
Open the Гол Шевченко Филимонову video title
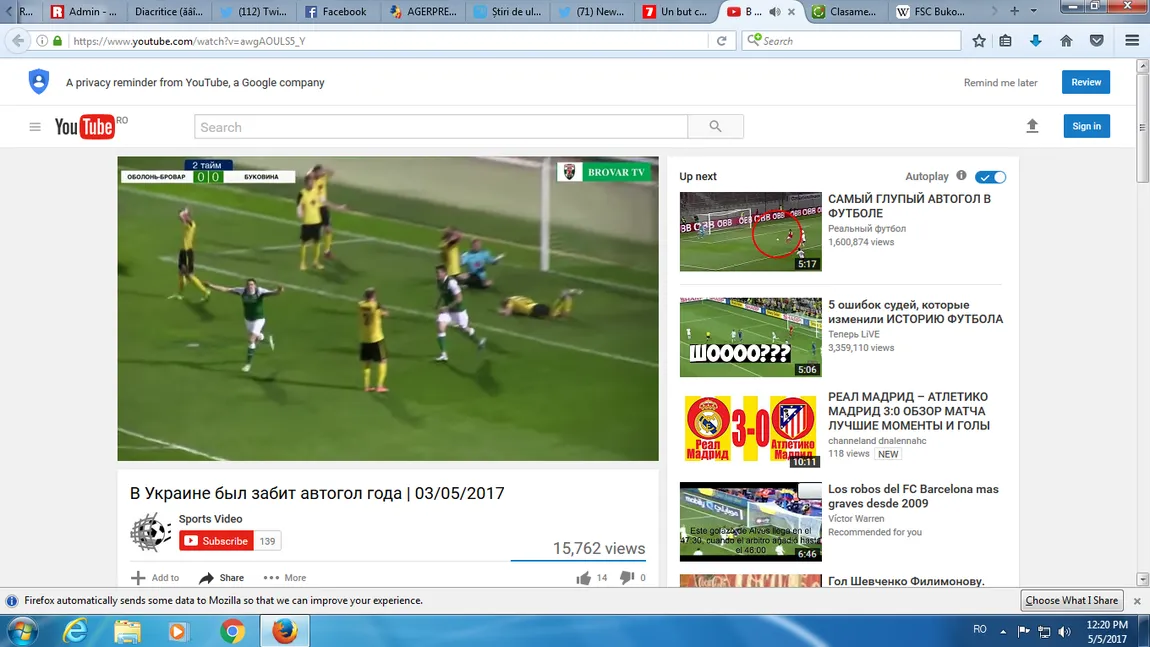click(x=906, y=581)
